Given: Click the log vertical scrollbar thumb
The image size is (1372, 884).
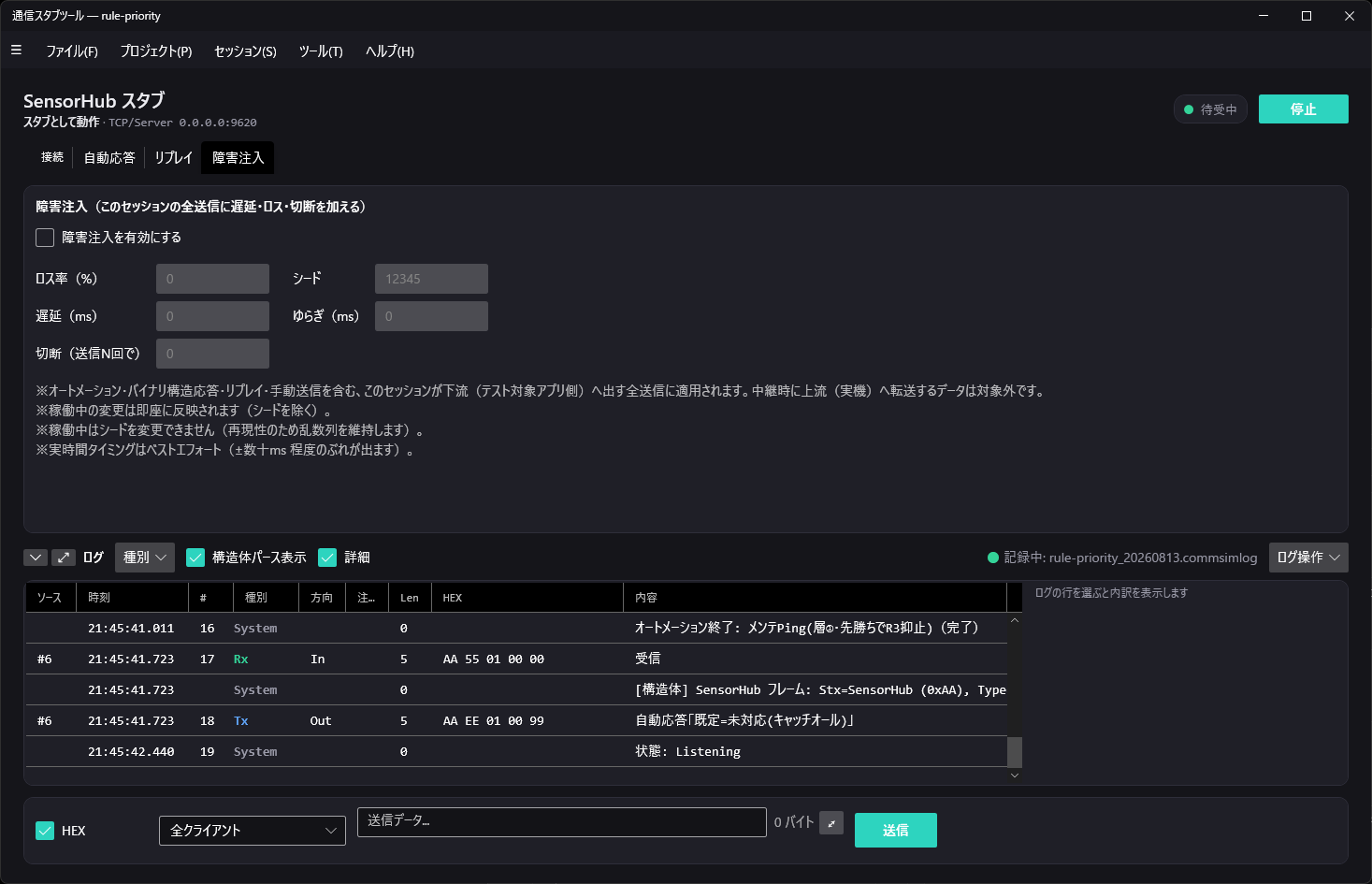Looking at the screenshot, I should tap(1015, 752).
